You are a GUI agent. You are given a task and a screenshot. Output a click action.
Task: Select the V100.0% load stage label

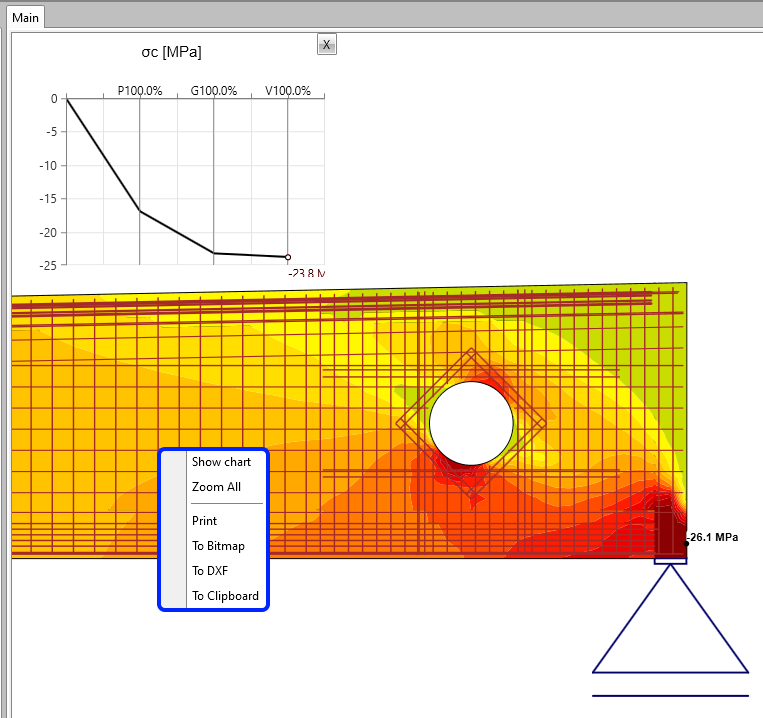(x=288, y=91)
